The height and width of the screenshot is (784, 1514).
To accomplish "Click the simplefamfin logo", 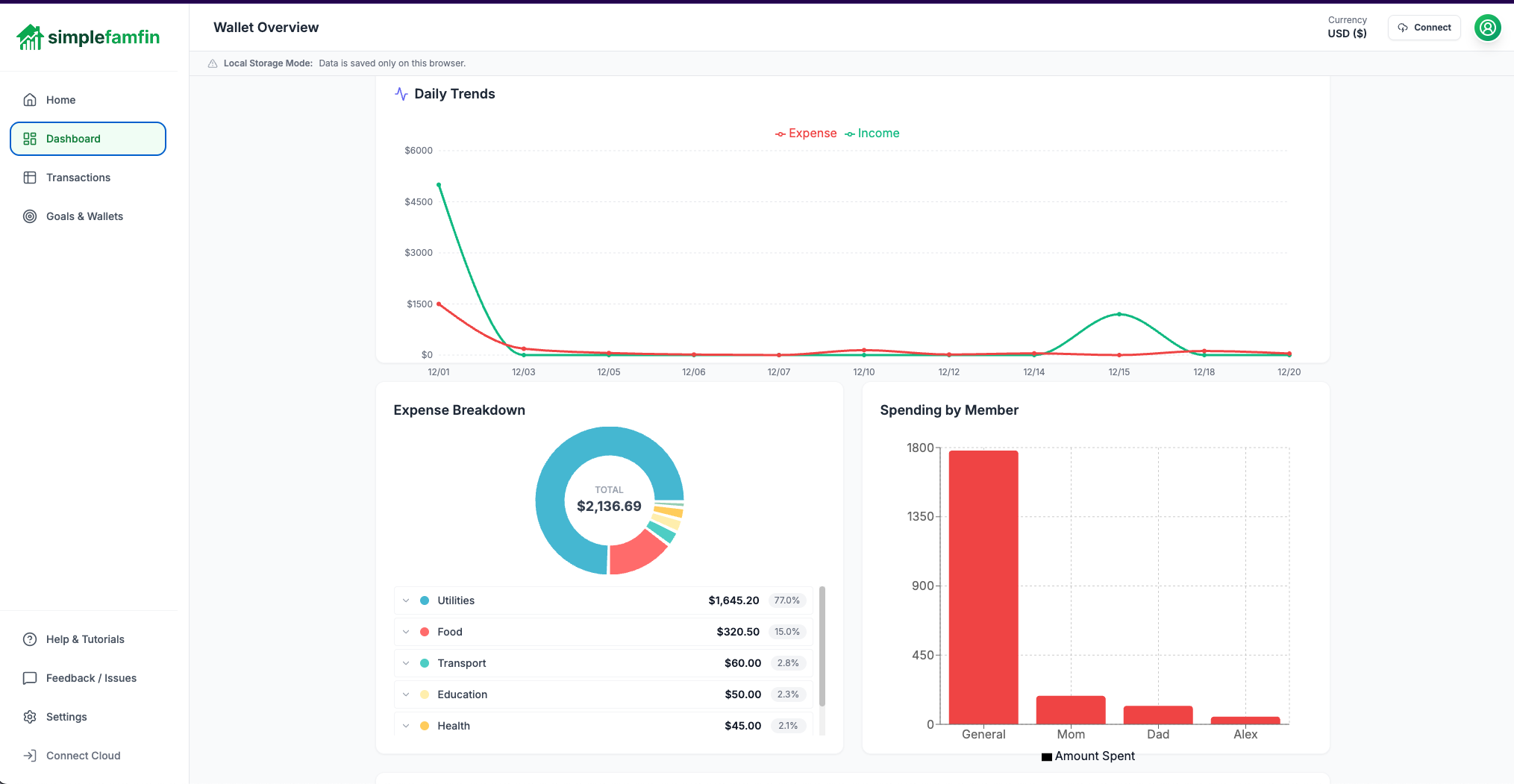I will (88, 36).
